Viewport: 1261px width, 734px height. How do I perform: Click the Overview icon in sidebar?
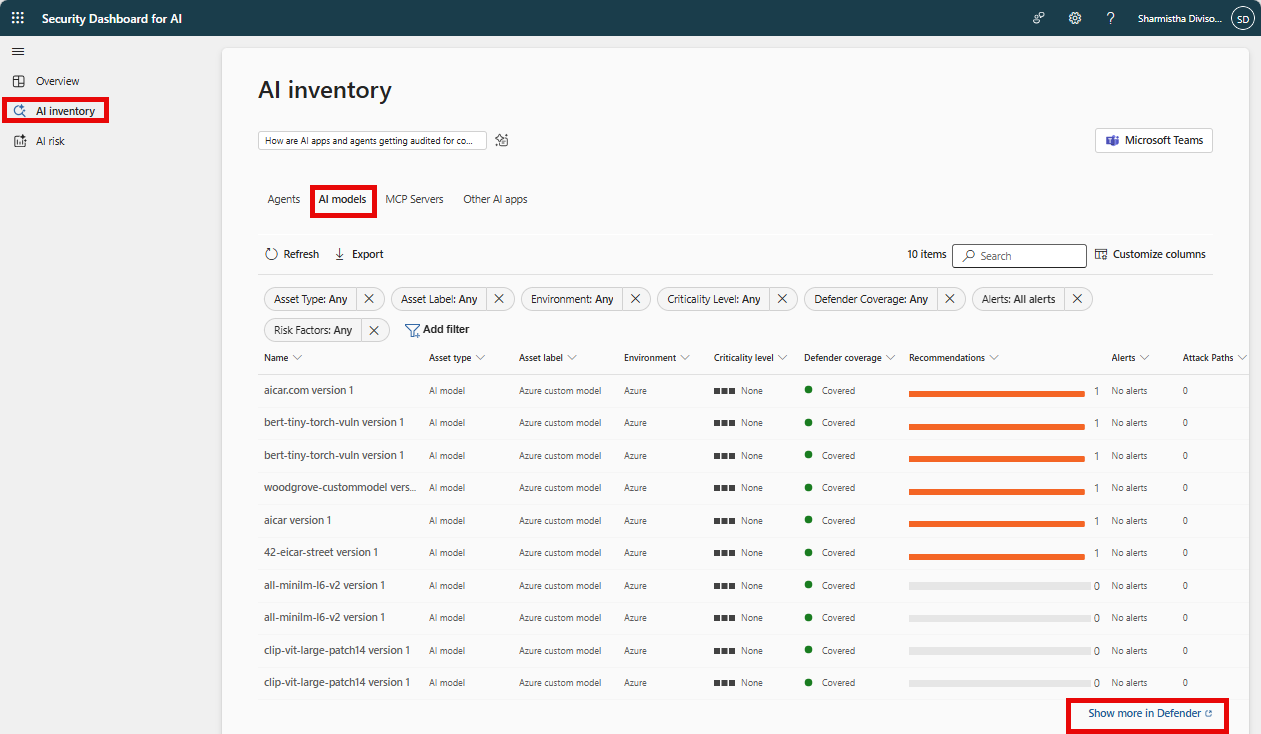click(19, 81)
